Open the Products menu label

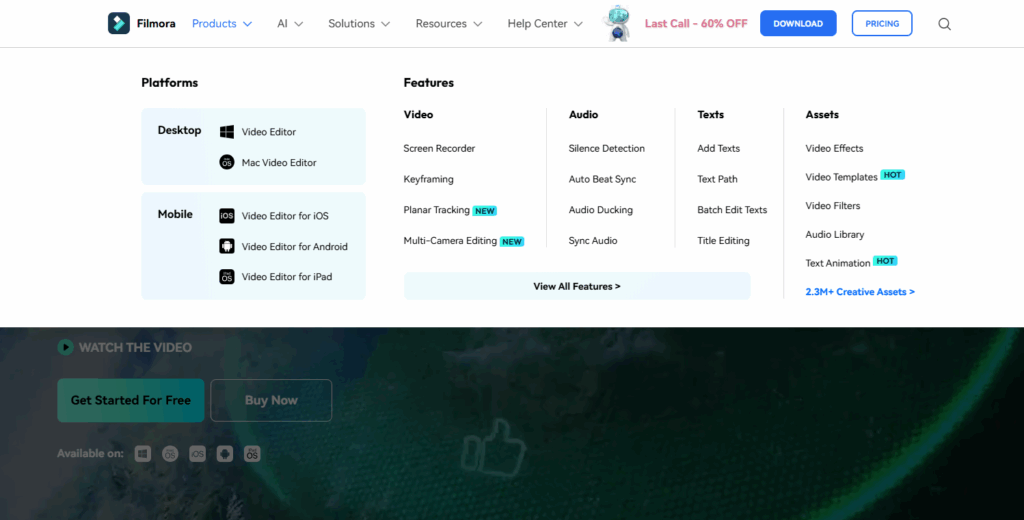tap(214, 24)
